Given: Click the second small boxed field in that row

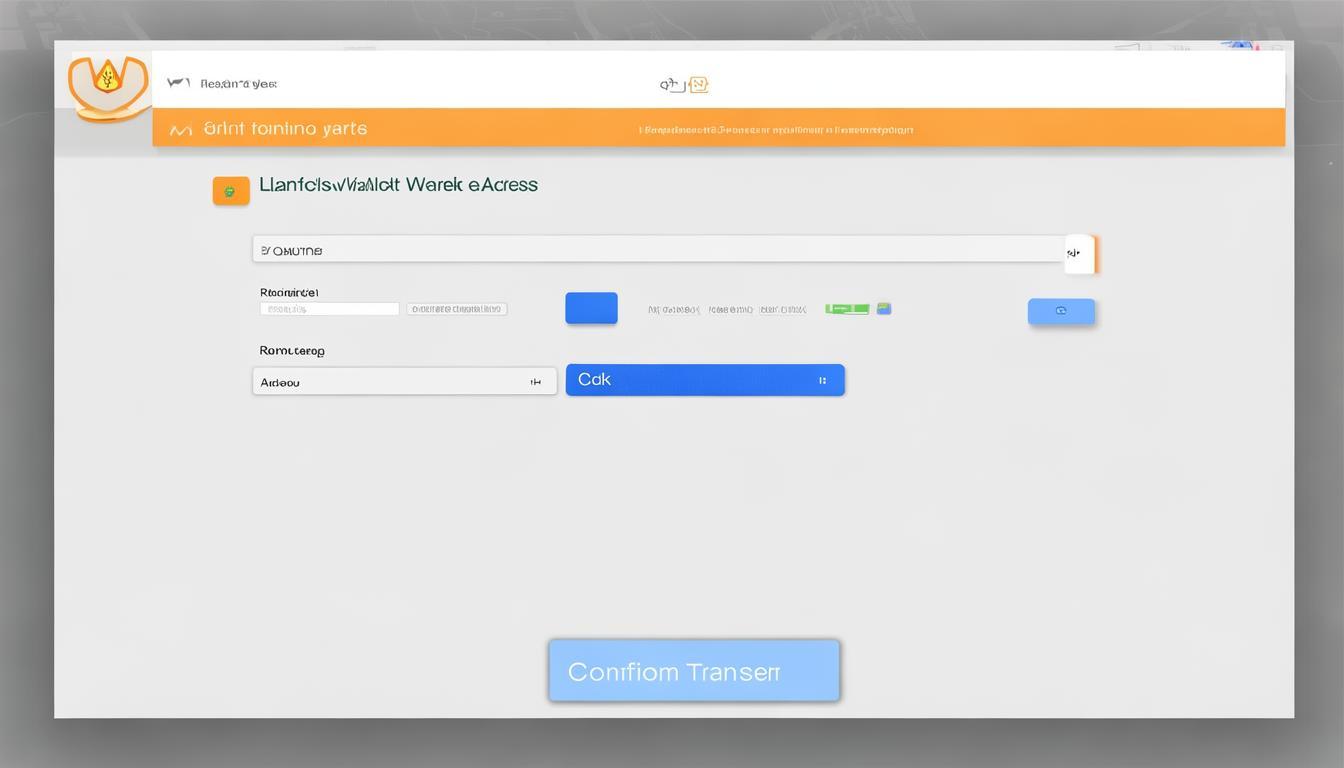Looking at the screenshot, I should click(457, 310).
